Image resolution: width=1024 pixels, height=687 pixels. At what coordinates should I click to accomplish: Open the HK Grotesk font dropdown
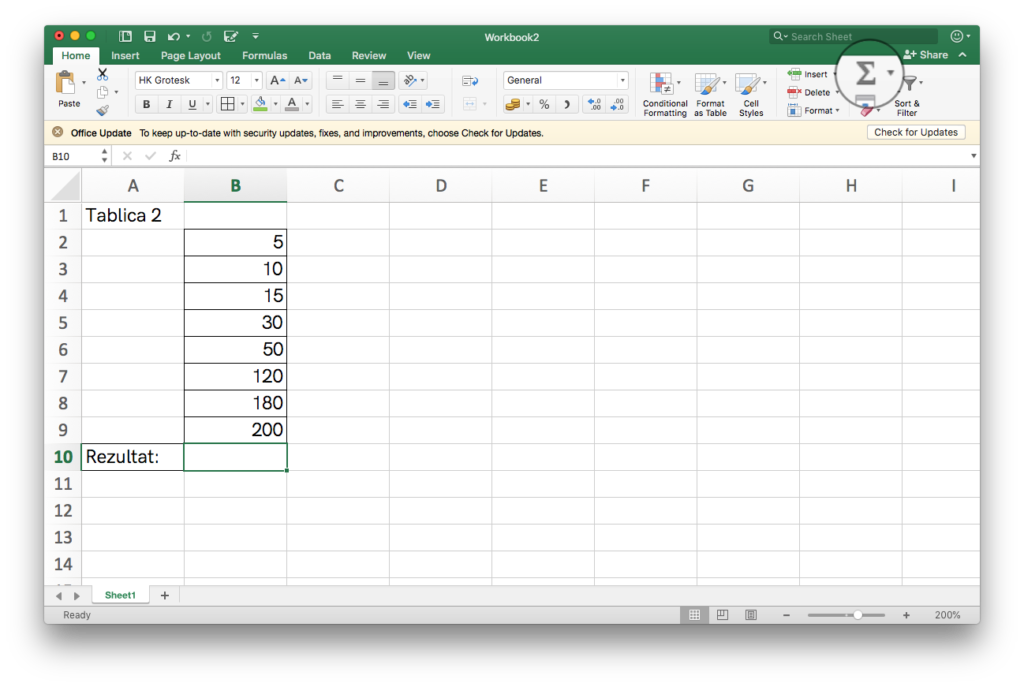pyautogui.click(x=217, y=80)
